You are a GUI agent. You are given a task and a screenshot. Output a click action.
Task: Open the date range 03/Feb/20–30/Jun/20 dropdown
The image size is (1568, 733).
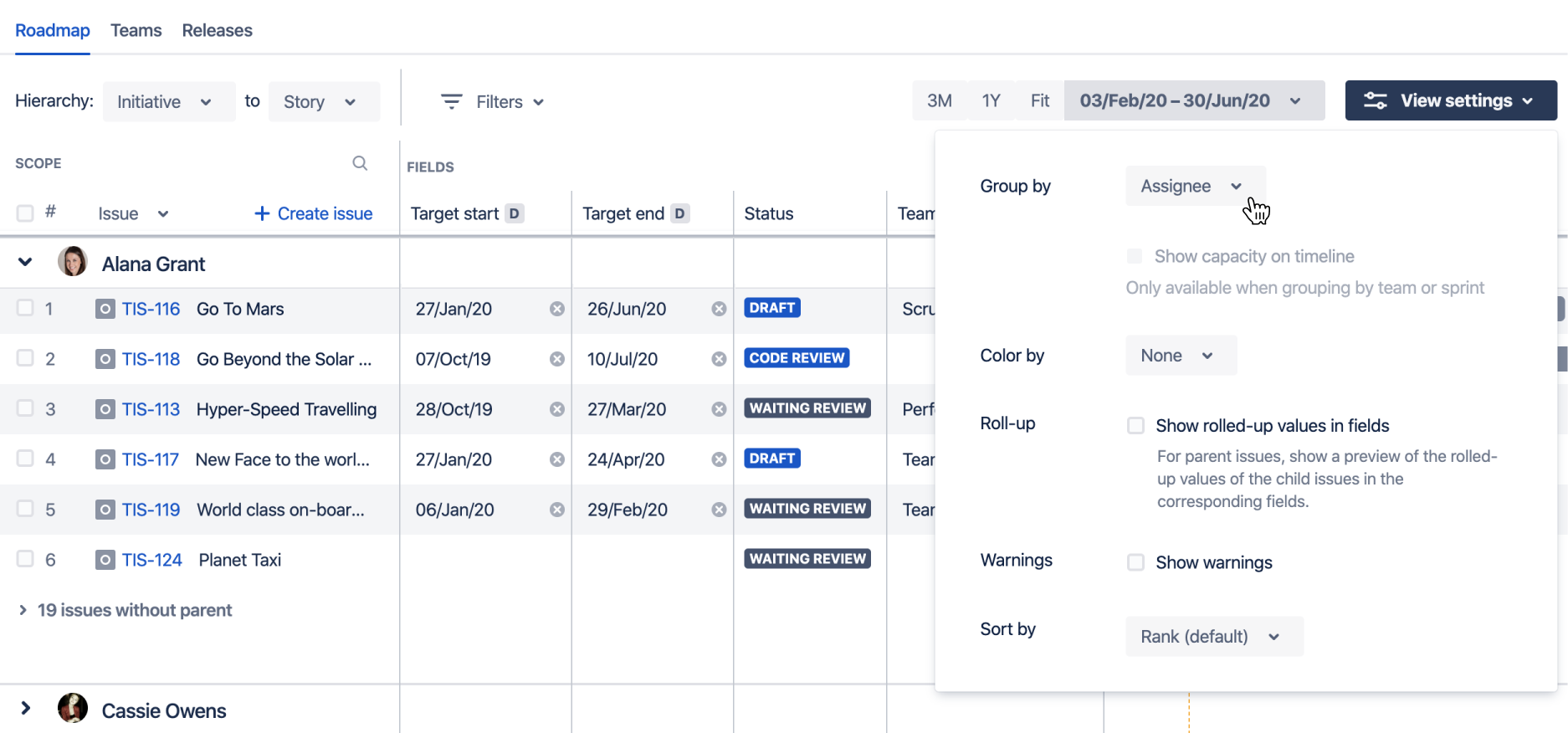(1194, 100)
